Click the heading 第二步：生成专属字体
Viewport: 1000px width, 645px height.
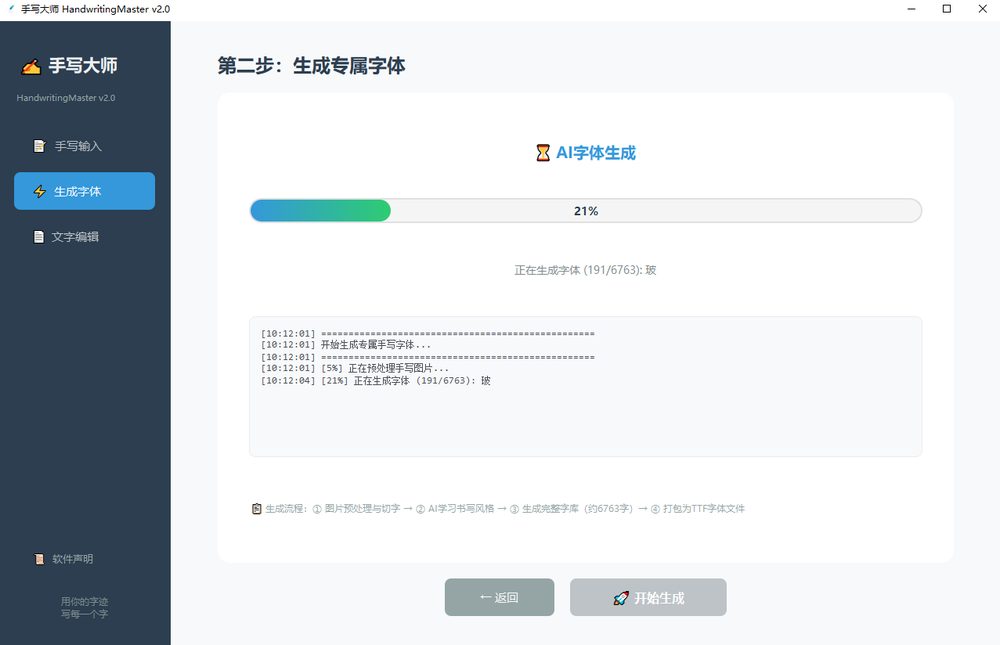tap(311, 66)
